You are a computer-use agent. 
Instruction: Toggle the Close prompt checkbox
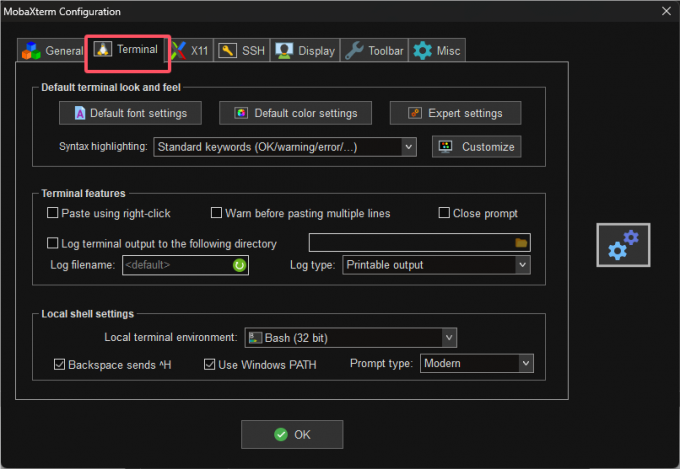point(444,213)
